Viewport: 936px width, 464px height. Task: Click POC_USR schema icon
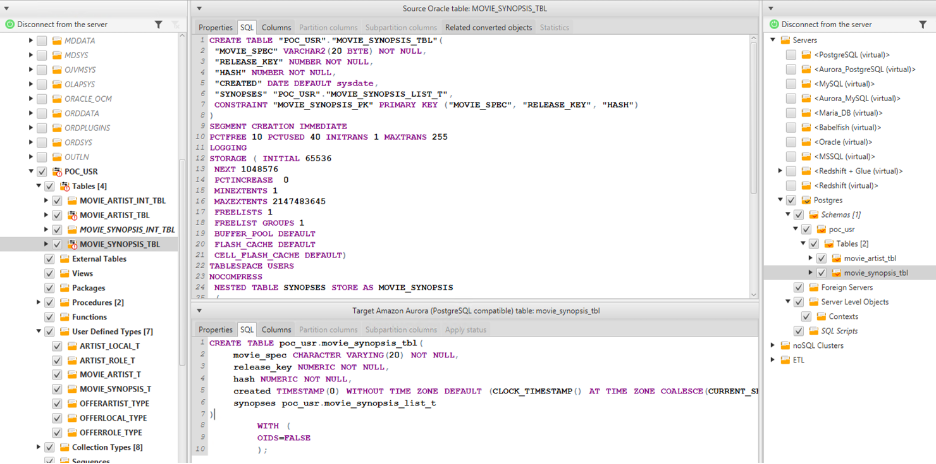coord(57,171)
